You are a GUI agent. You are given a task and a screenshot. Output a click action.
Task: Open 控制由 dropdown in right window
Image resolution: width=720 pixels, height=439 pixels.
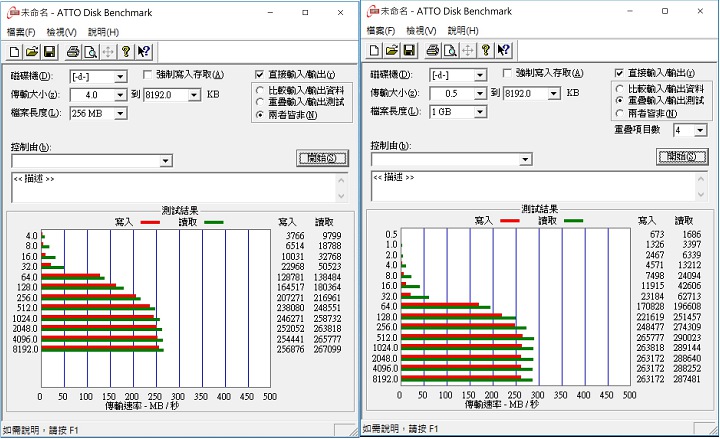pyautogui.click(x=526, y=159)
